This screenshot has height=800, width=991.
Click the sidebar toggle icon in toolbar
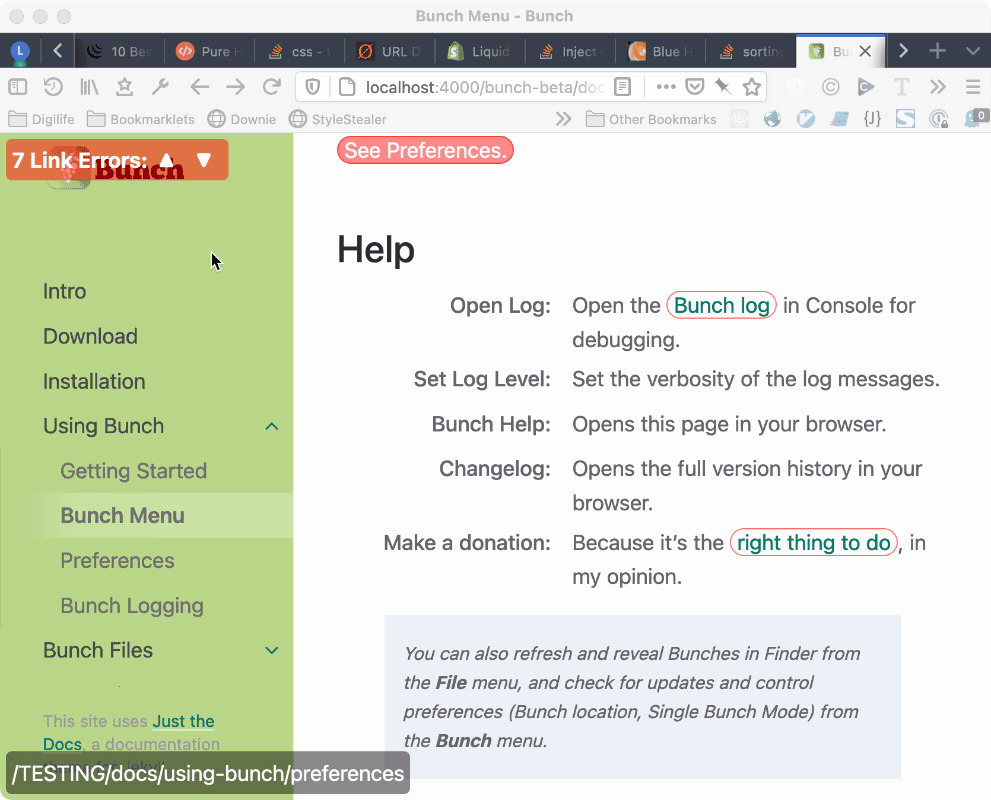pyautogui.click(x=18, y=87)
